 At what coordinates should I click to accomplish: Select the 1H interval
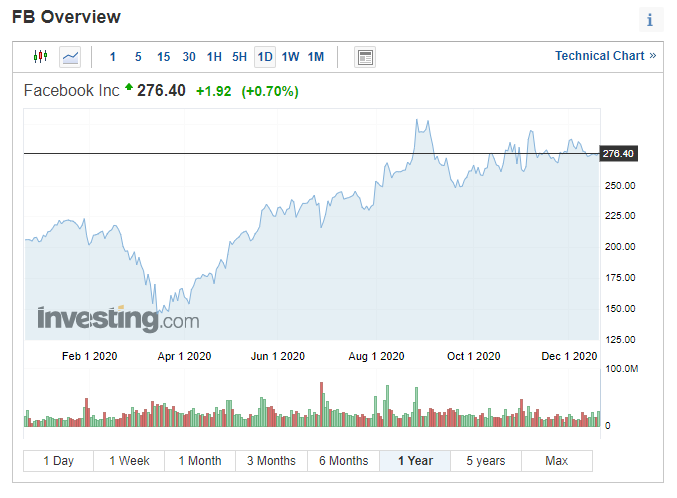(214, 57)
